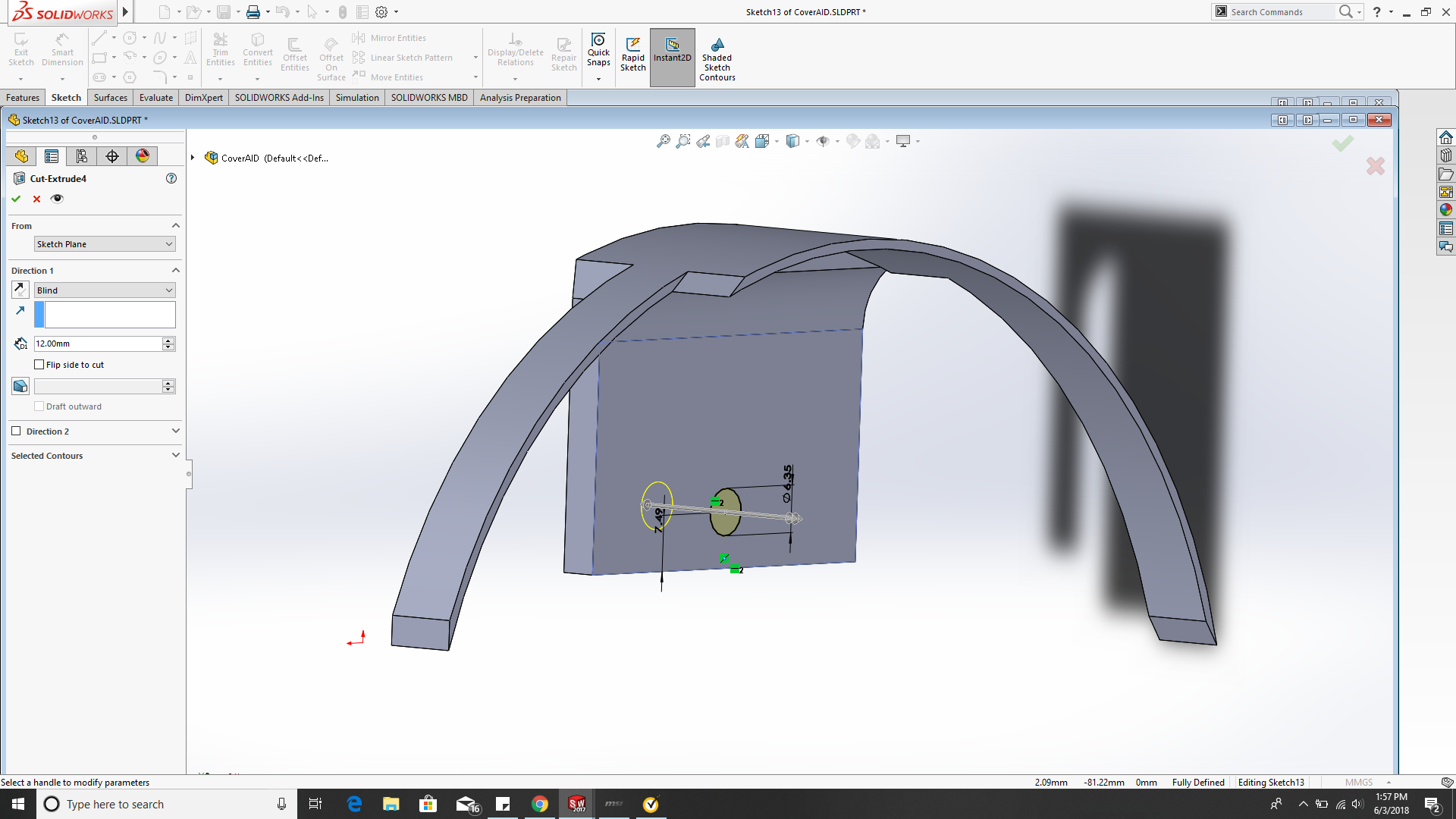Open the Sketch Plane dropdown
1456x819 pixels.
(x=105, y=244)
